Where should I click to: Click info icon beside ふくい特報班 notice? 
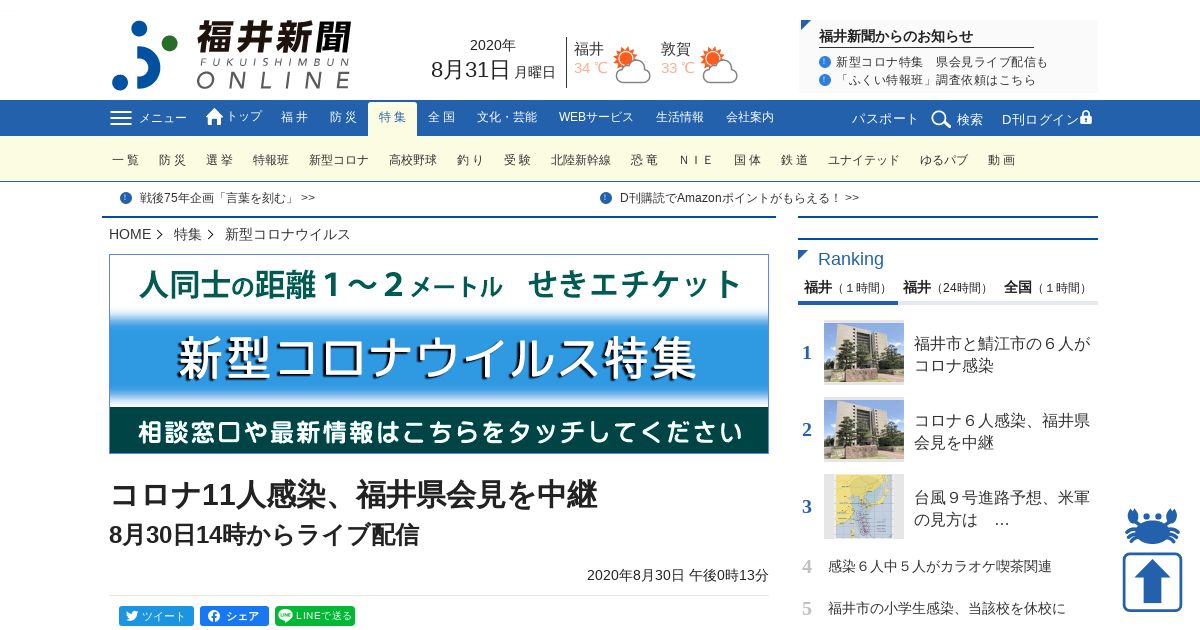click(x=825, y=80)
